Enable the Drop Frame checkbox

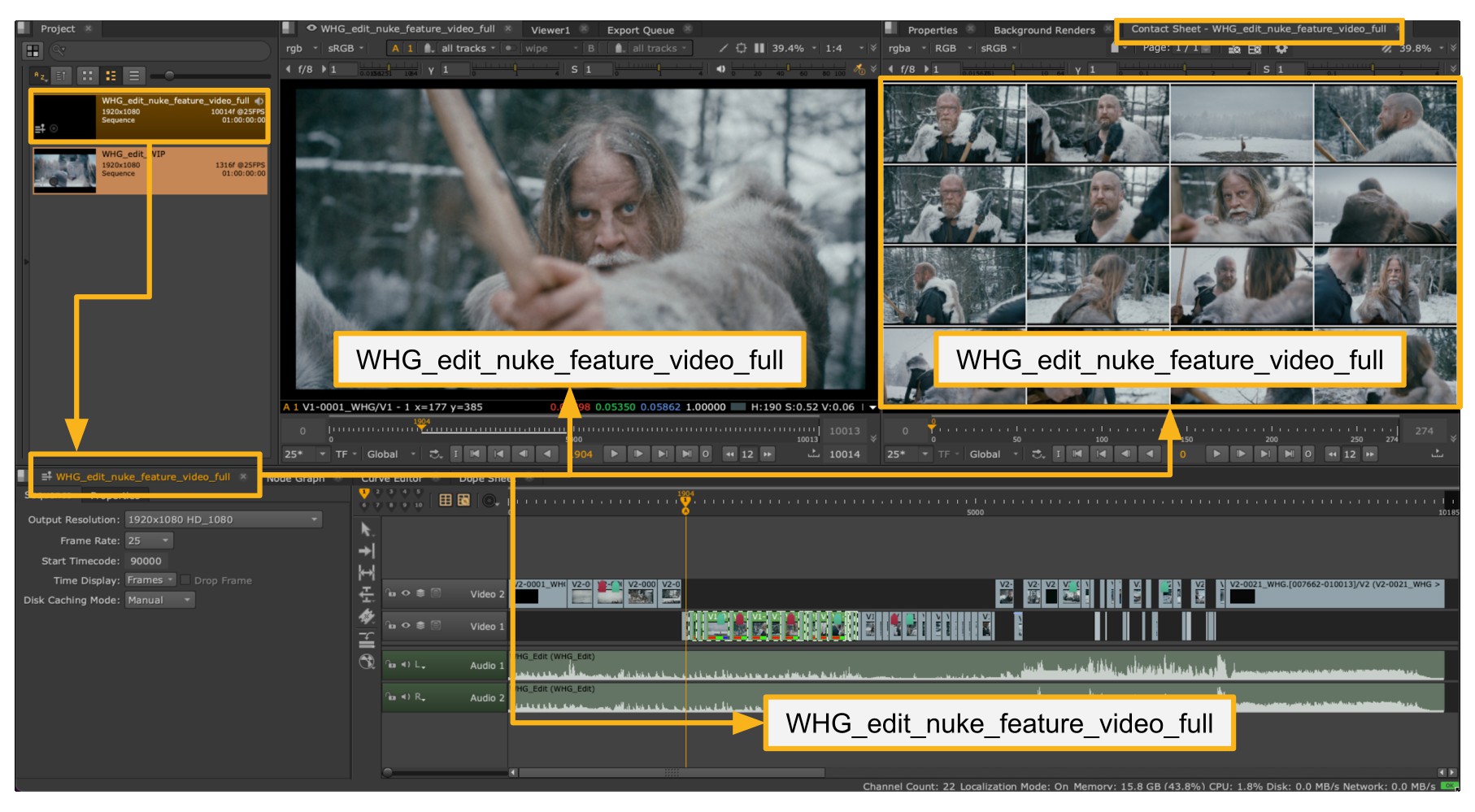coord(185,580)
